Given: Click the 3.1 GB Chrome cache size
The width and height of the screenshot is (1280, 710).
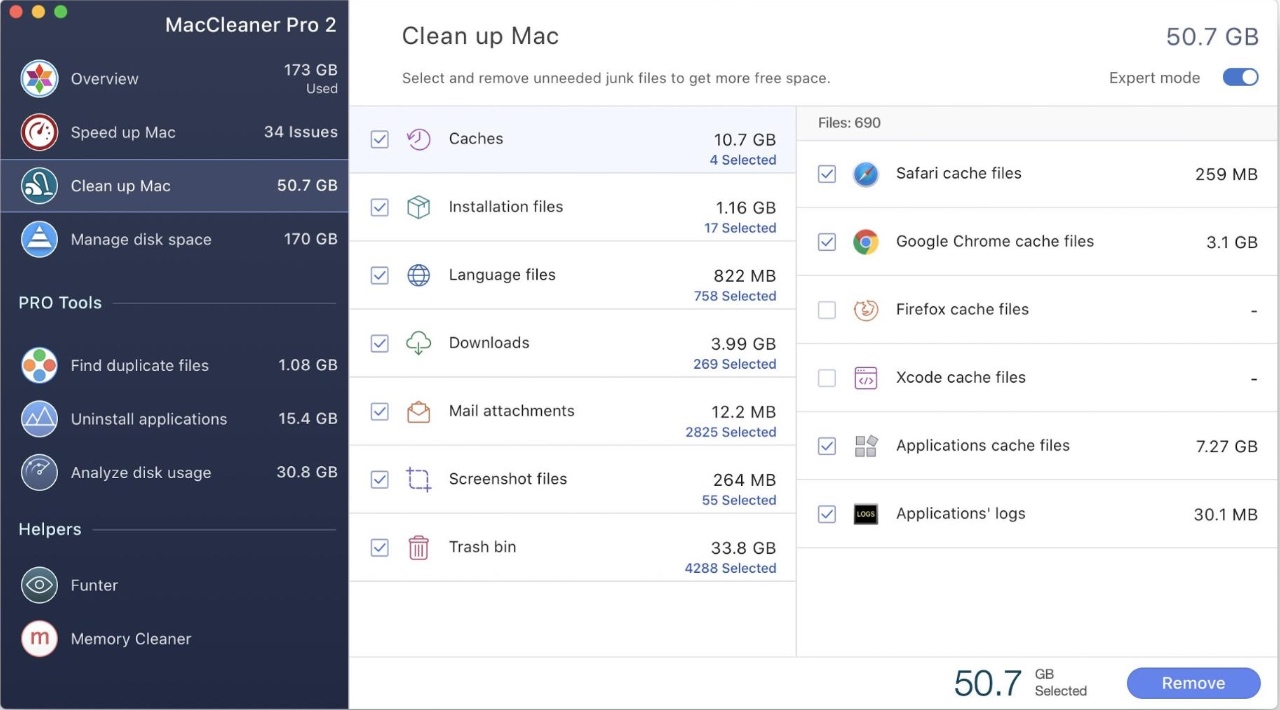Looking at the screenshot, I should coord(1232,242).
